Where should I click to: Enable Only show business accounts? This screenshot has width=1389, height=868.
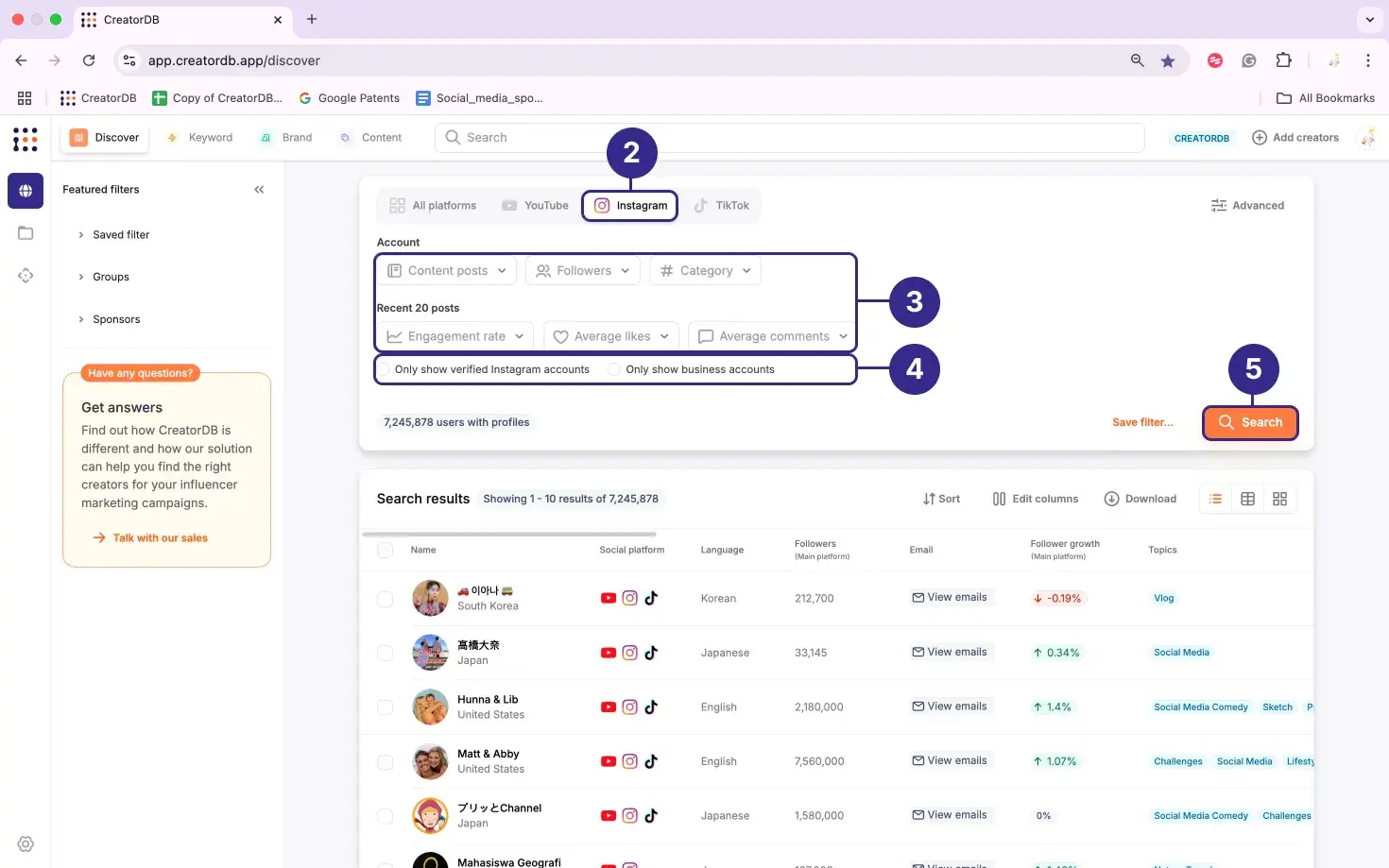click(x=614, y=369)
